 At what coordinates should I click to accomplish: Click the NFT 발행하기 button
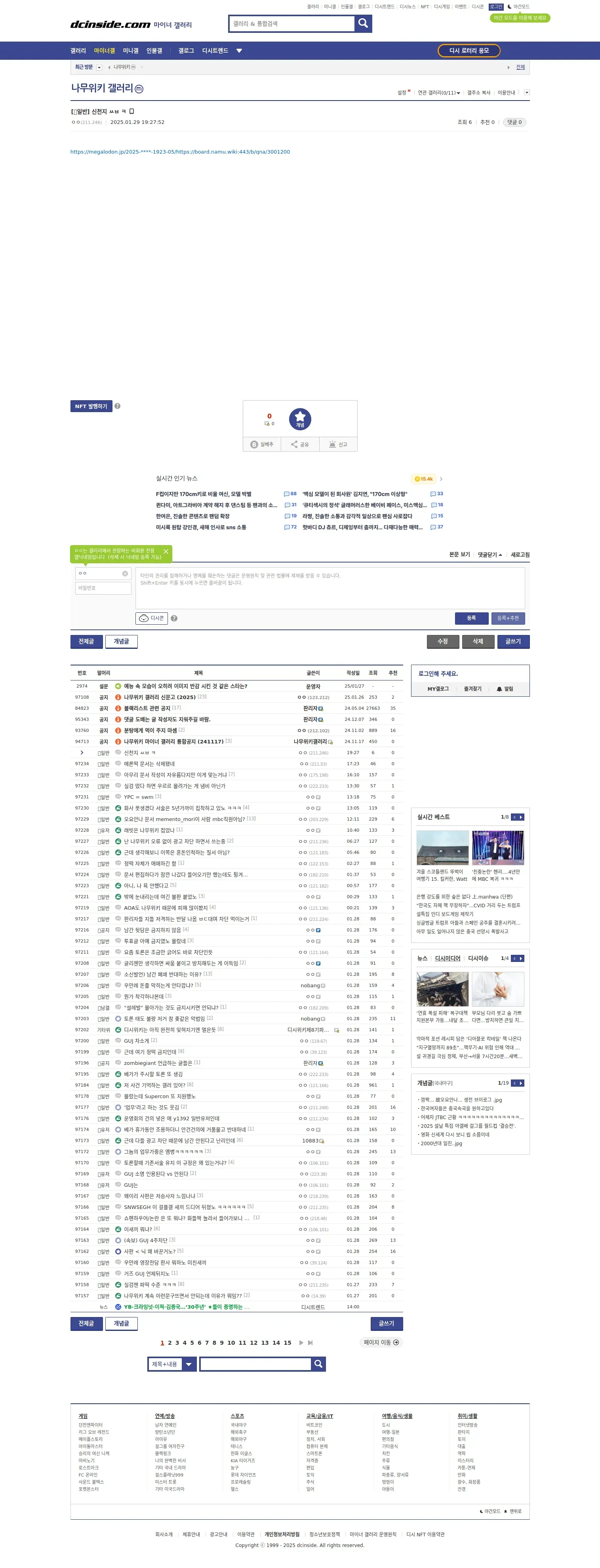pyautogui.click(x=91, y=406)
